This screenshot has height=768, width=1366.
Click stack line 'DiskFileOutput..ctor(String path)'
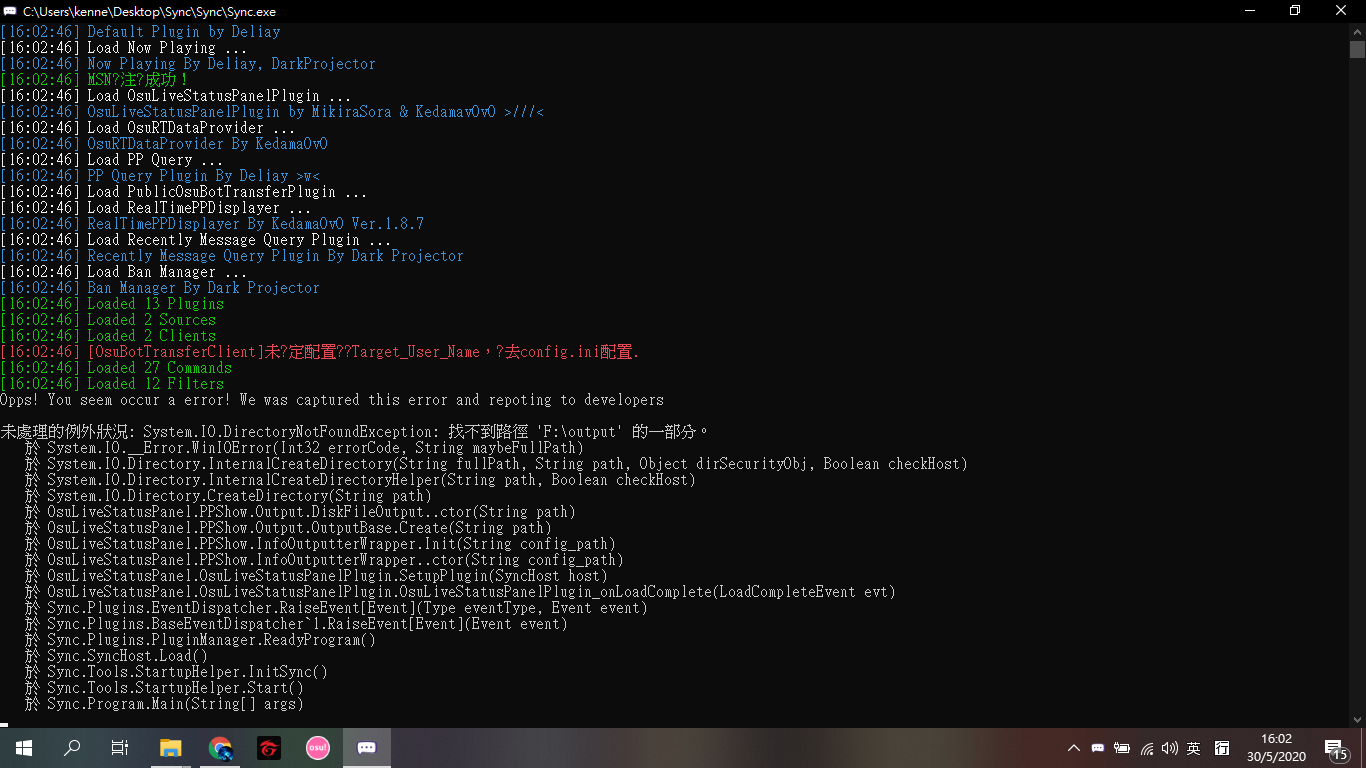[x=300, y=512]
